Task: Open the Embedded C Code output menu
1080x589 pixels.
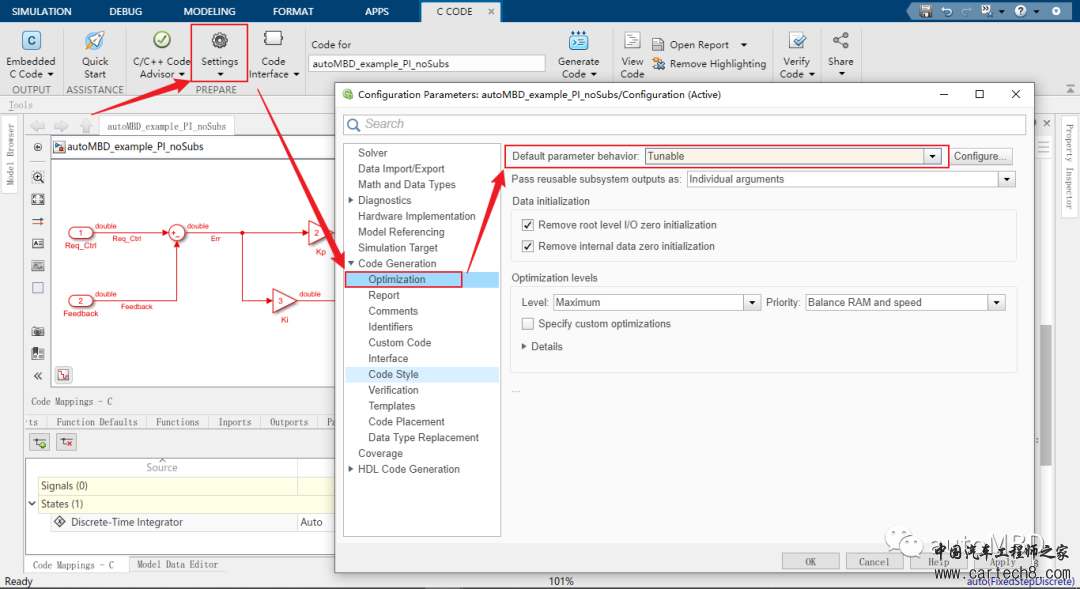Action: pos(31,55)
